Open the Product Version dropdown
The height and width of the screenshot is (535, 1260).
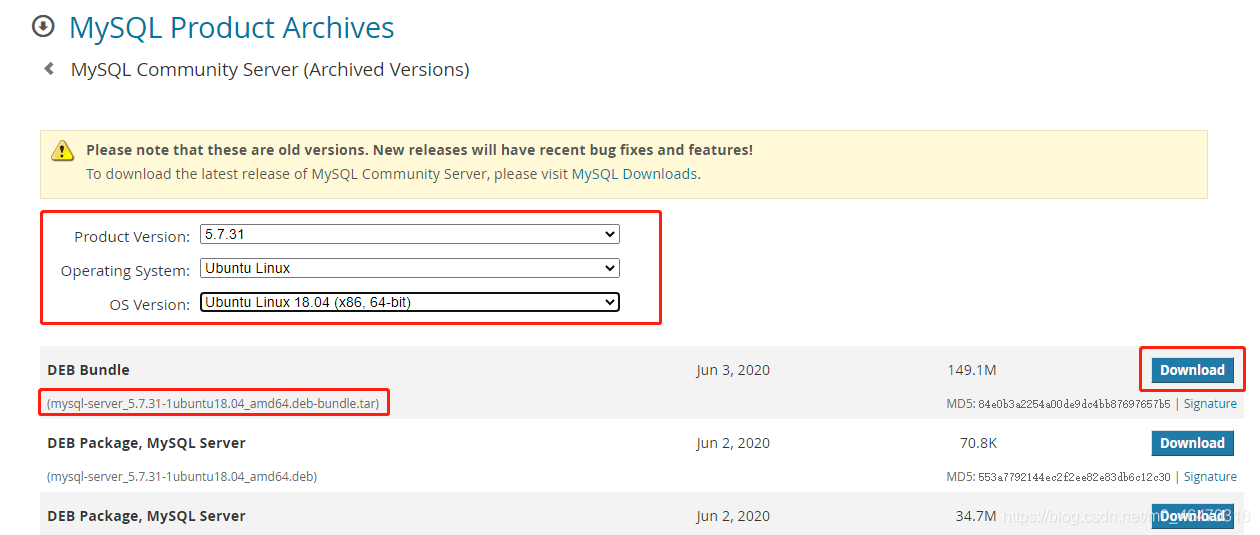pyautogui.click(x=409, y=234)
